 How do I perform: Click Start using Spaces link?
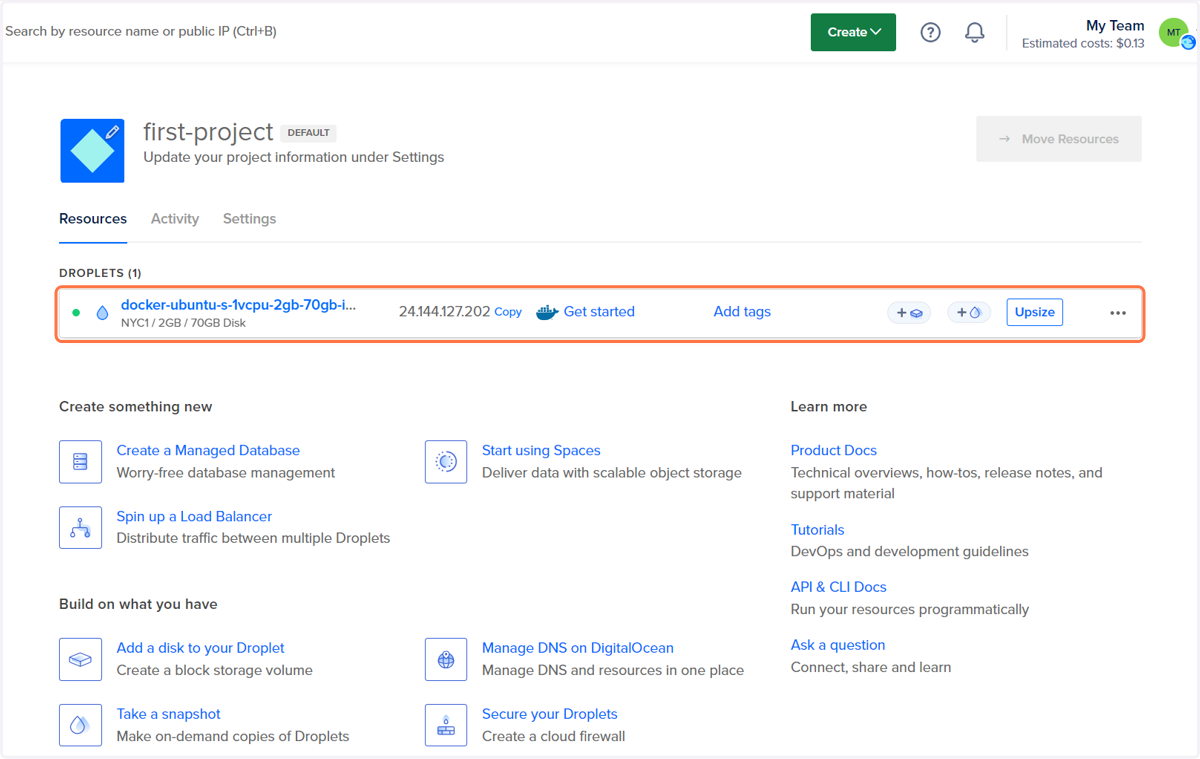click(541, 451)
